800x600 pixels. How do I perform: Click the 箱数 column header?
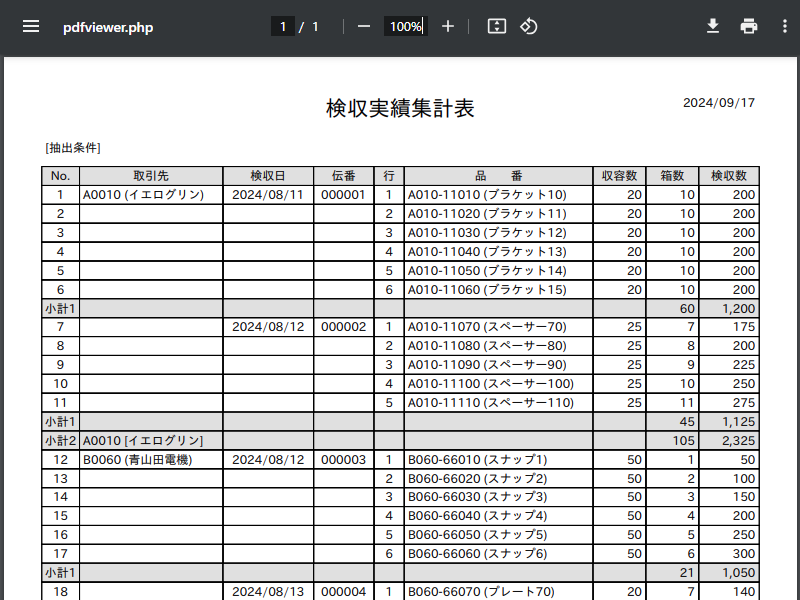click(x=672, y=176)
